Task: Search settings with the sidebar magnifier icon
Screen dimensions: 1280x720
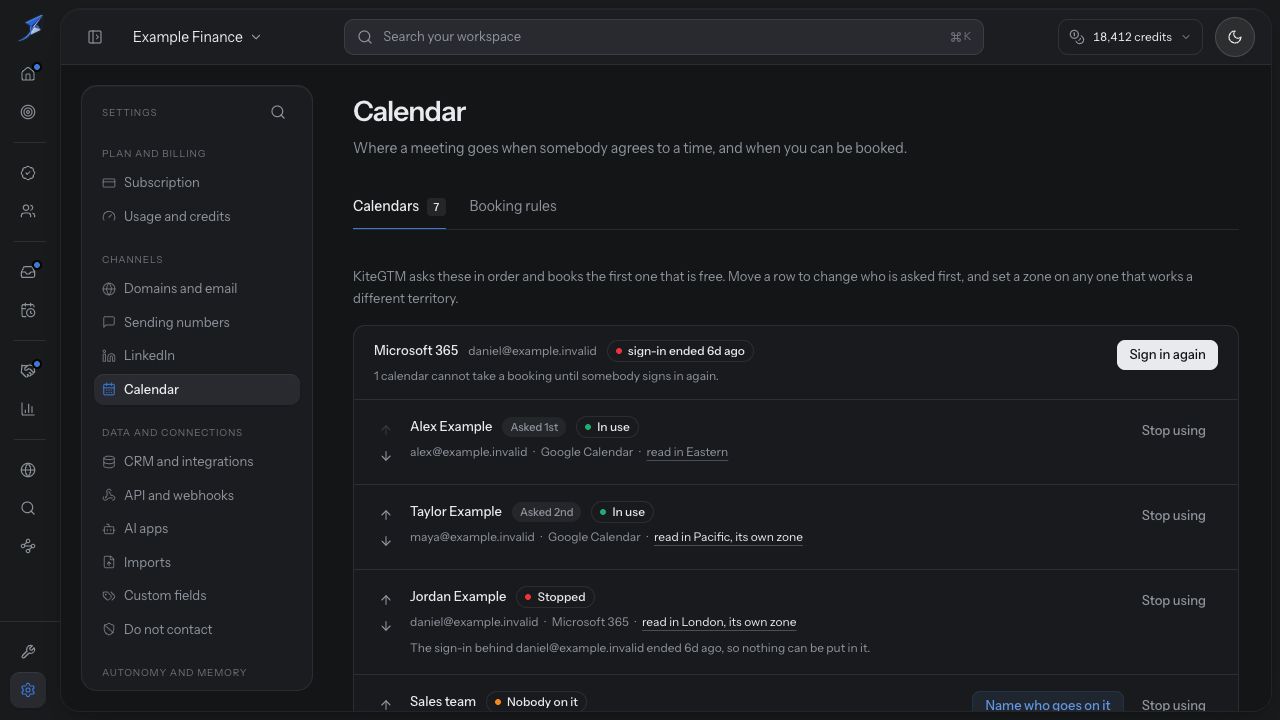Action: (x=278, y=112)
